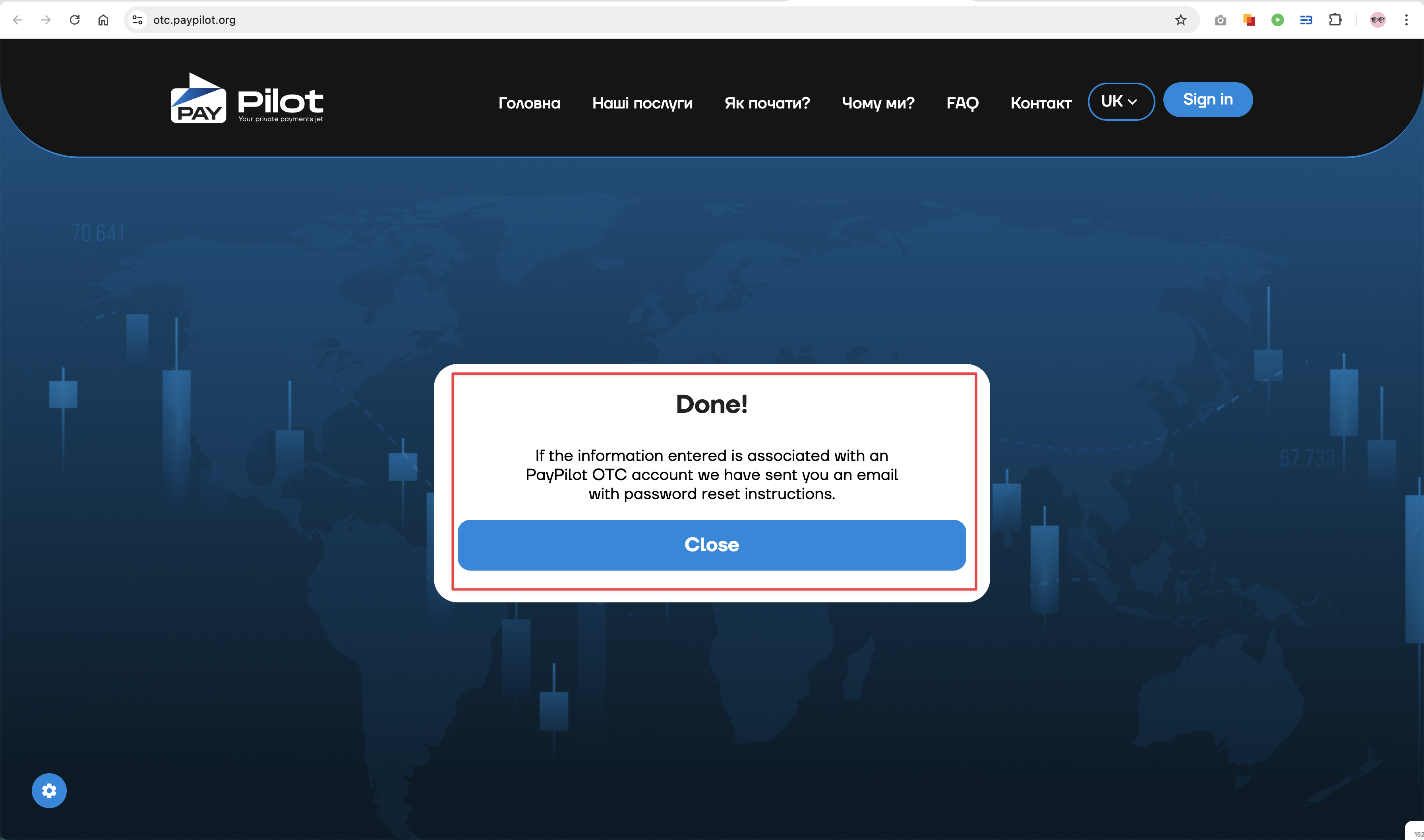Select the FAQ navigation item
Screen dimensions: 1424x840
(962, 103)
